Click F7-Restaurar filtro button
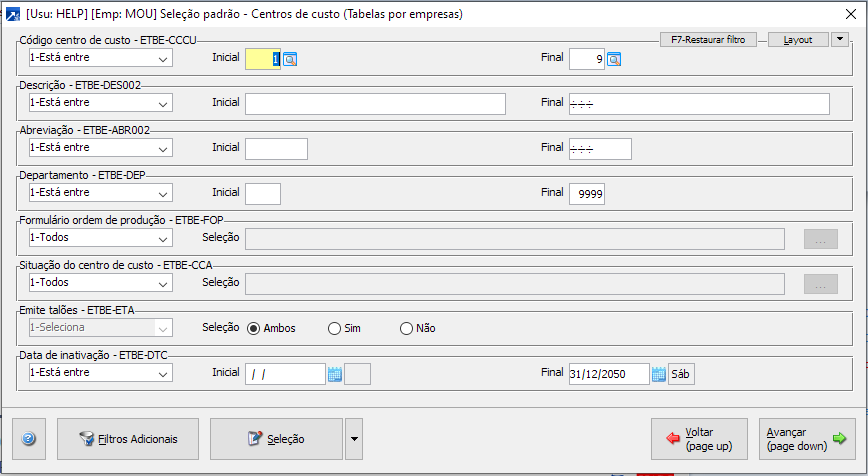Screen dimensions: 868x476 [708, 39]
